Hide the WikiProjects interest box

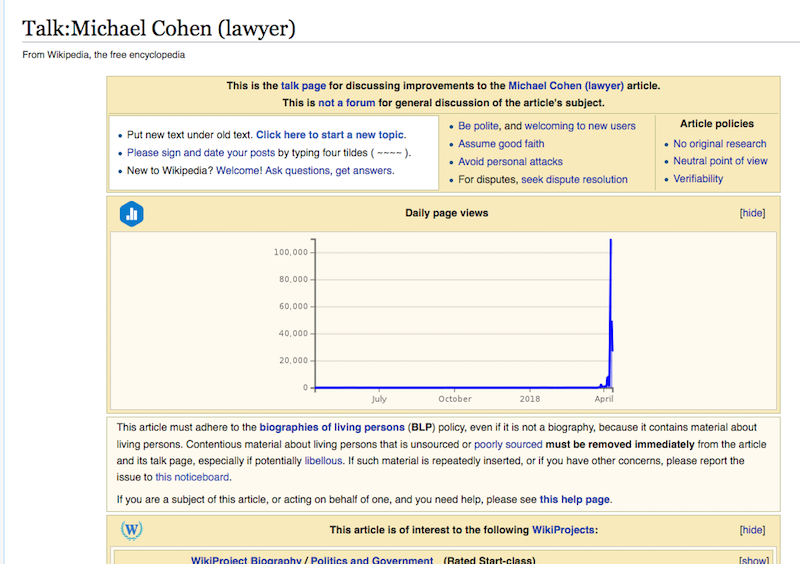(x=753, y=530)
